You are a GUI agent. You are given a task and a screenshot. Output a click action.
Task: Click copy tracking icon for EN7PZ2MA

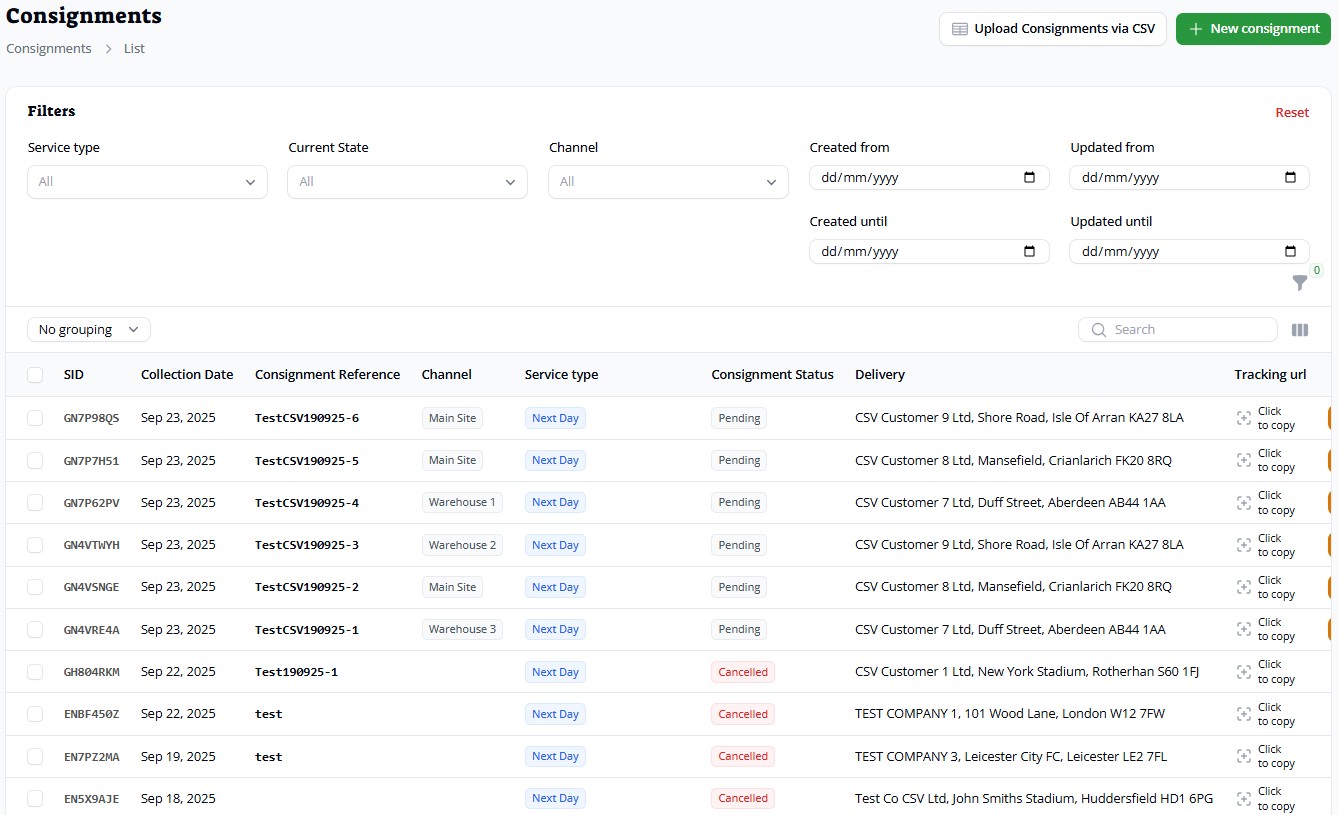pos(1244,756)
